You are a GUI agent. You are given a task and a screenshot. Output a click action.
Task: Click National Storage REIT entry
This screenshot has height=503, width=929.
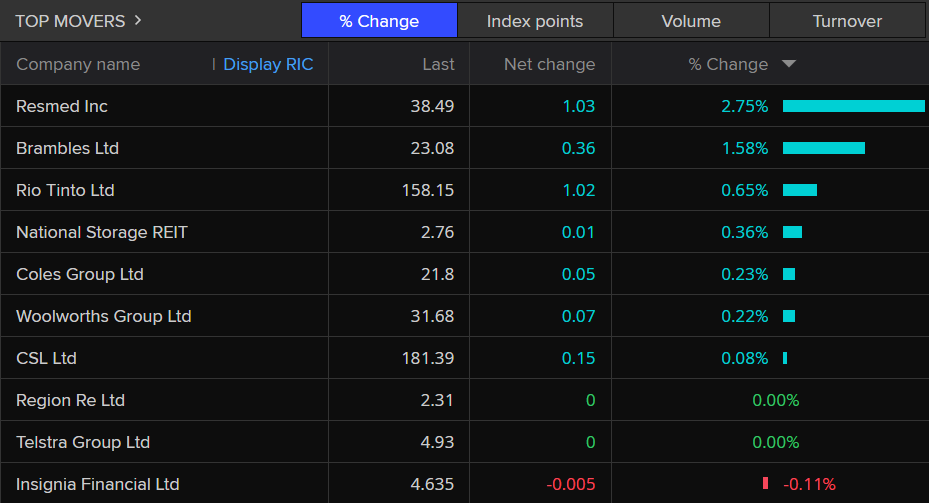coord(102,232)
